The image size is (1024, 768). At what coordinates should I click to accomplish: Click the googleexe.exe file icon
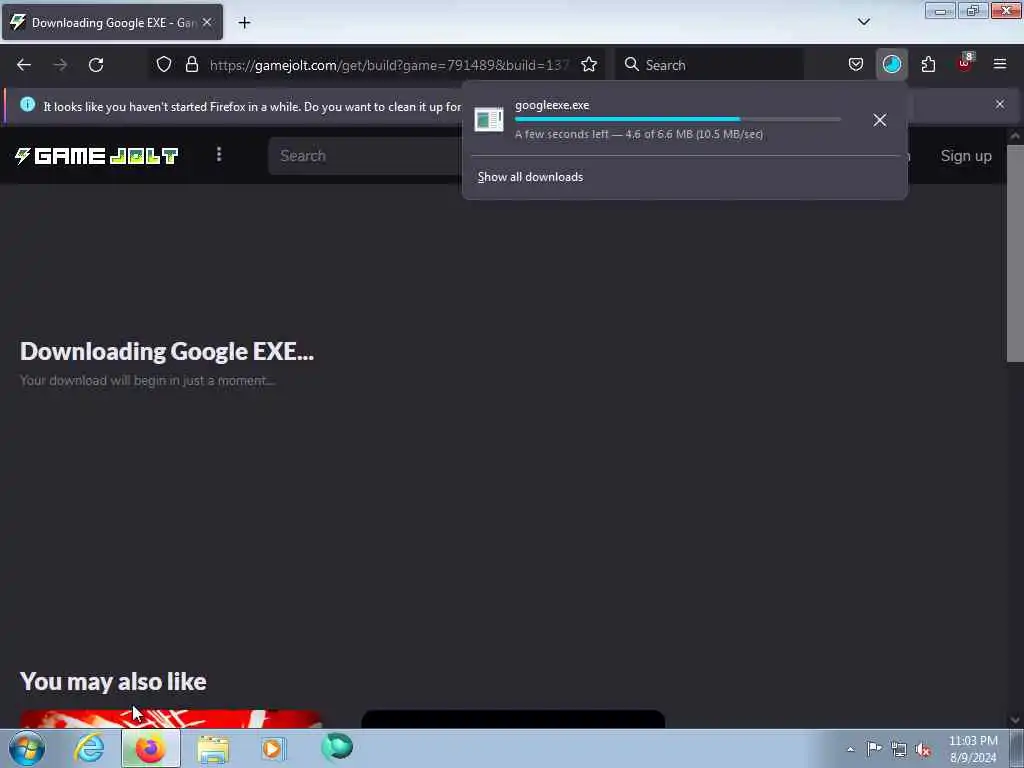488,120
